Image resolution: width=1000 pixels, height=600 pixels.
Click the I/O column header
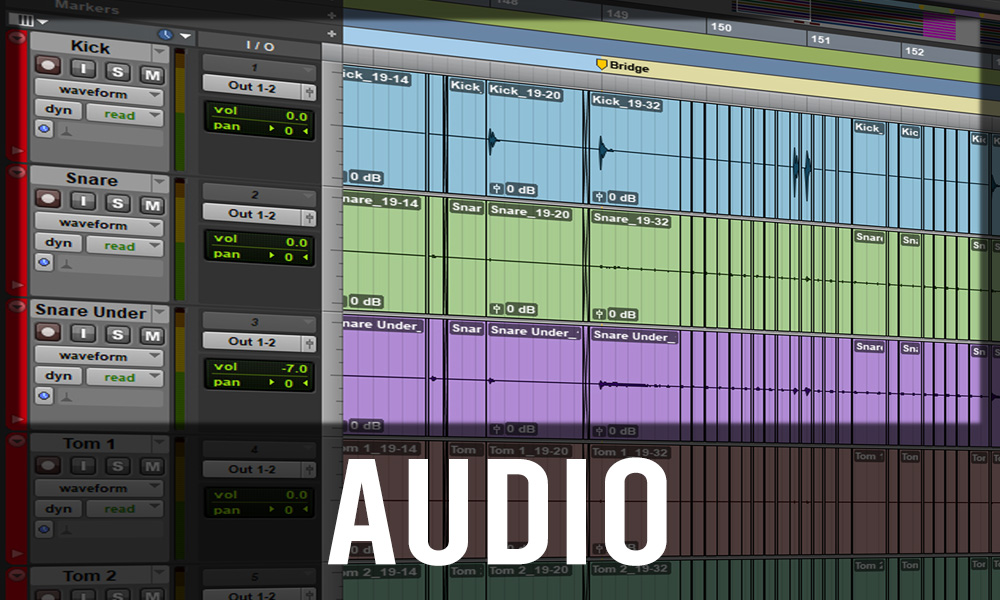[x=260, y=46]
